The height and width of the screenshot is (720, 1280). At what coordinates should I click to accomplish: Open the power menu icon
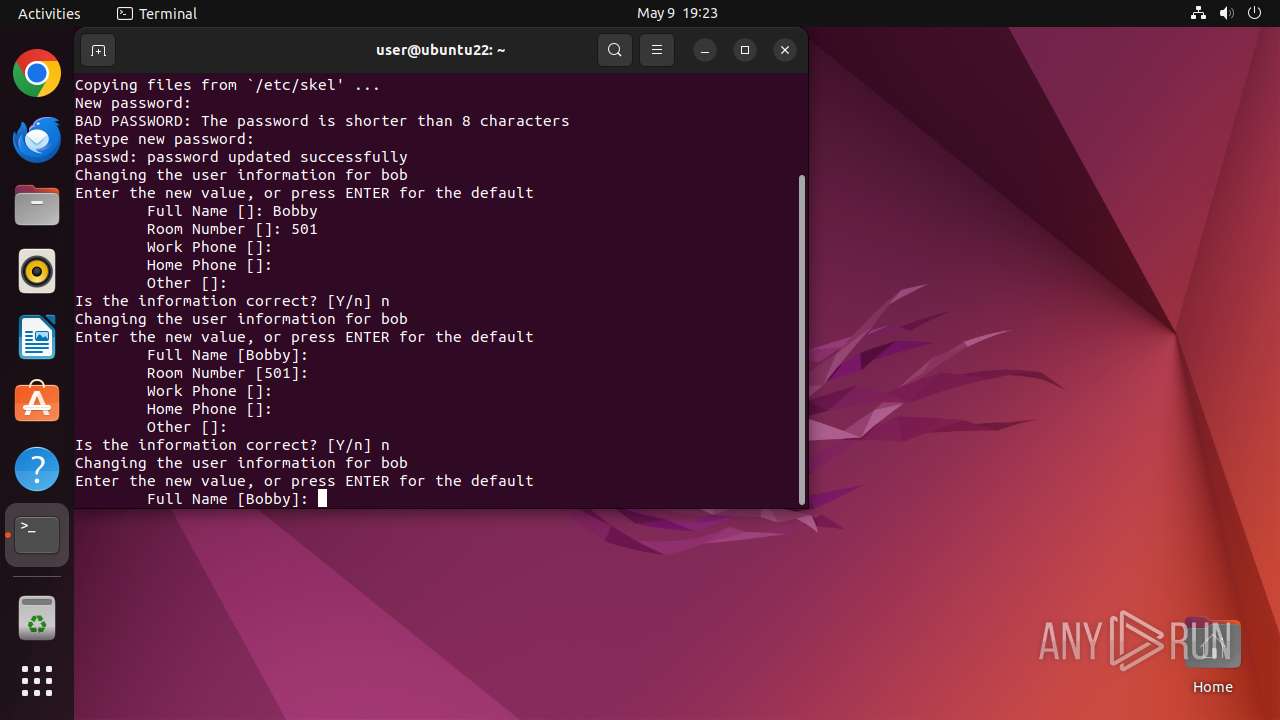[x=1254, y=13]
